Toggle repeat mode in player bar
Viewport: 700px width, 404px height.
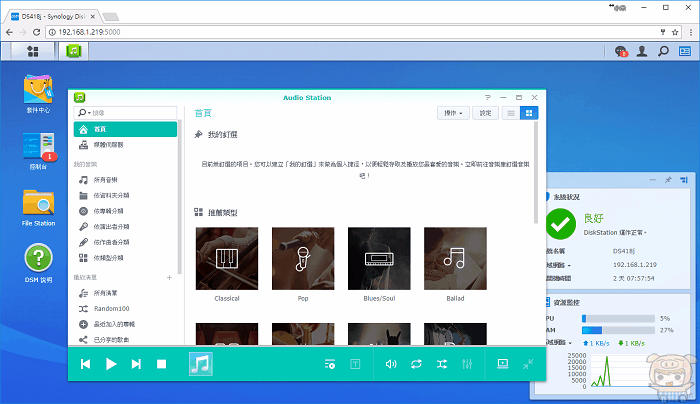[x=416, y=364]
